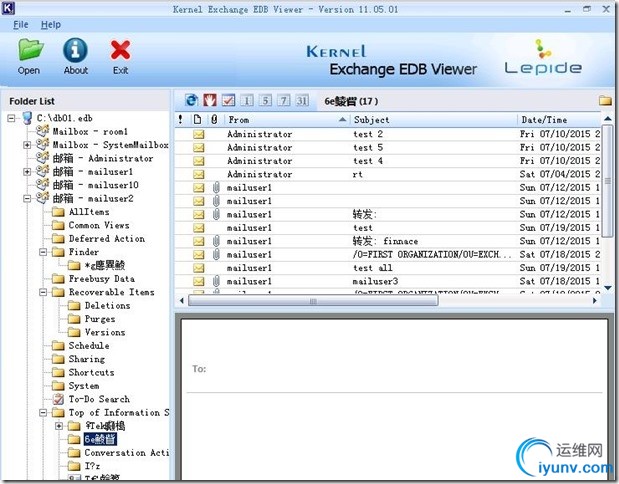Sort by attachment paperclip column
Screen dimensions: 619x484
[x=214, y=119]
